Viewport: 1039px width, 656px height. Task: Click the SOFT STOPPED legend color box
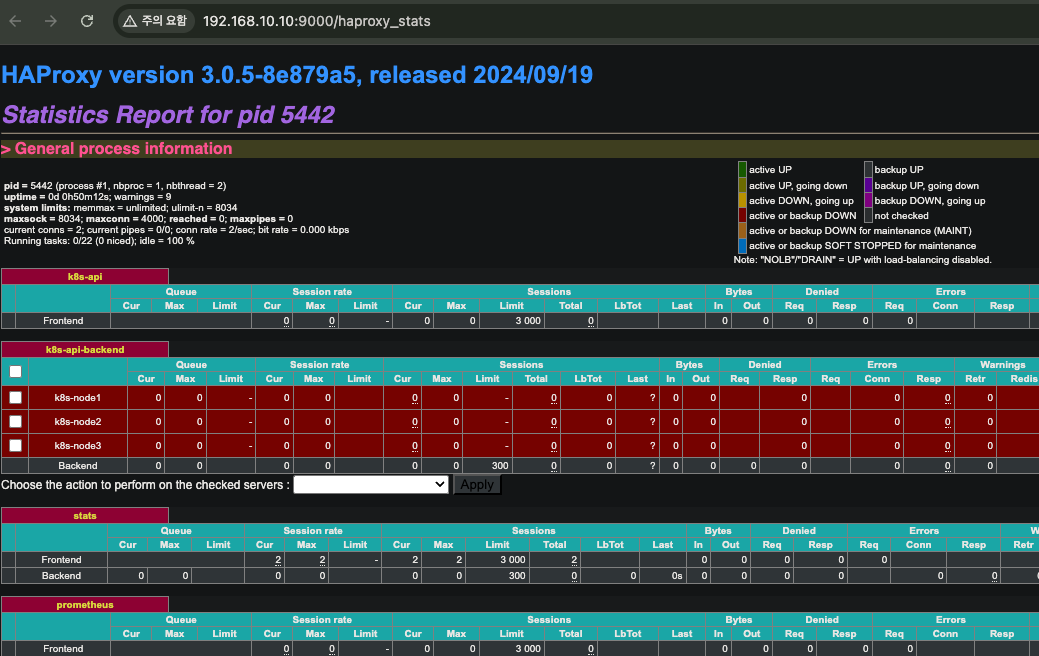[x=742, y=245]
